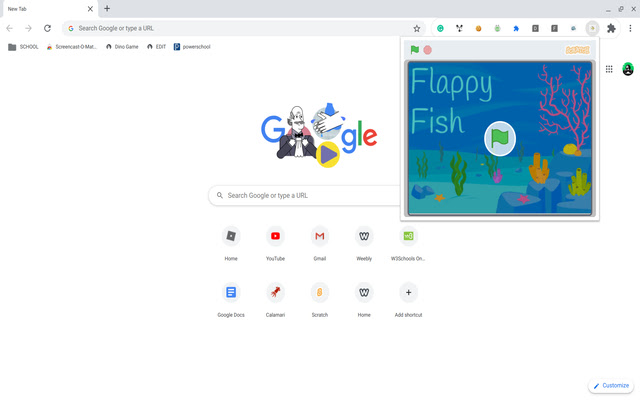Click the Scratch logo in popup
This screenshot has width=640, height=400.
(577, 50)
